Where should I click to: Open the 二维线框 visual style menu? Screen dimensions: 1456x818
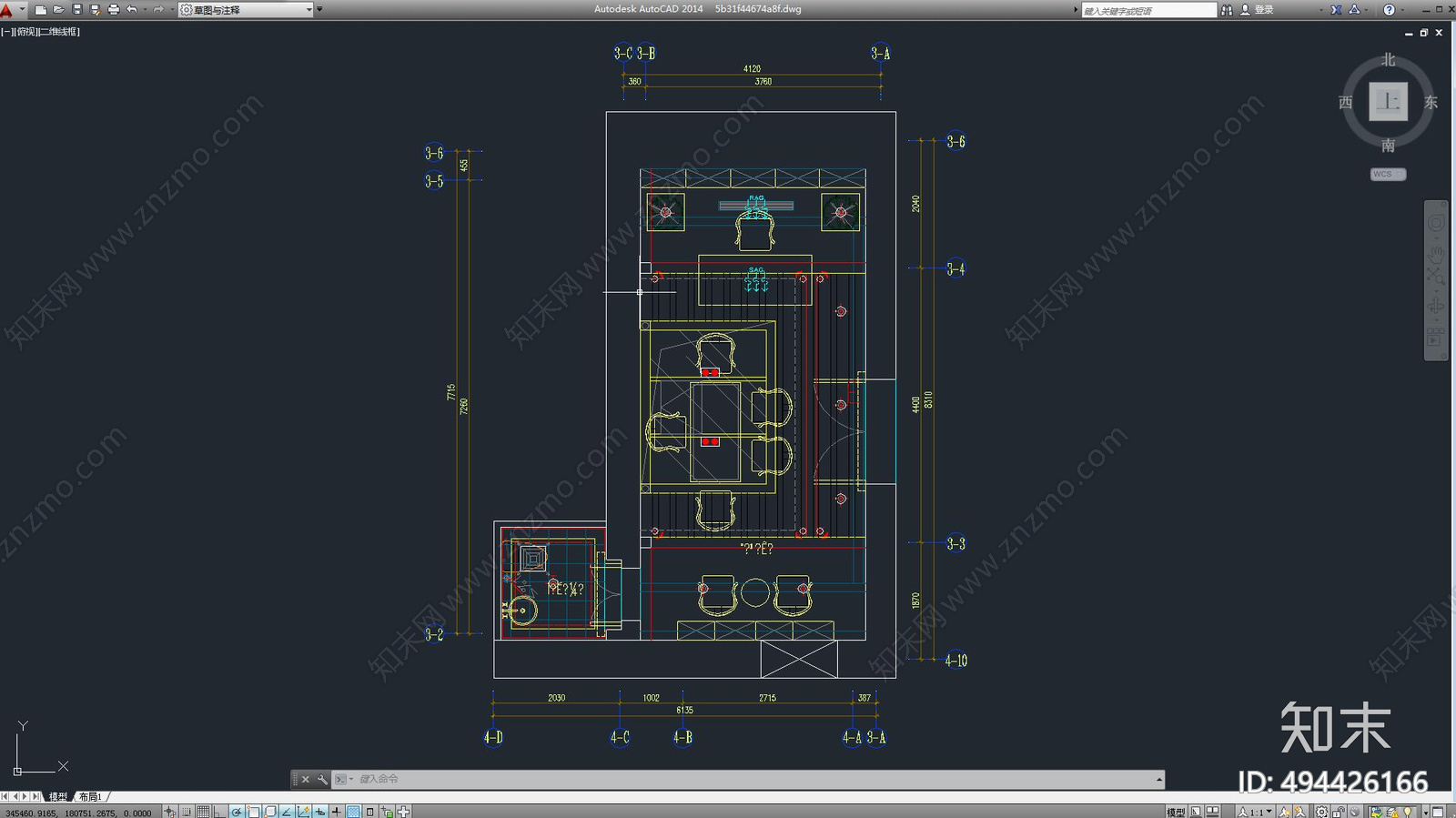(58, 32)
